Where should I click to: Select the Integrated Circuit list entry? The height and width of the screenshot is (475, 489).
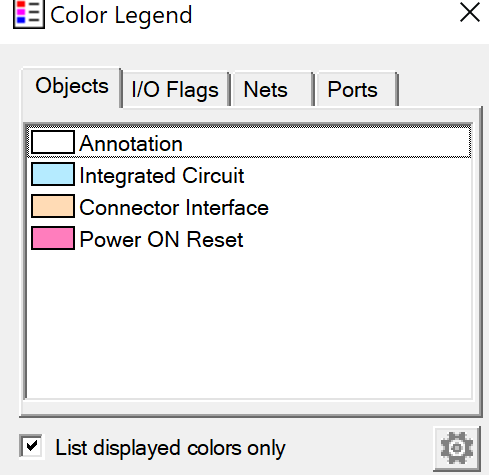[x=249, y=175]
